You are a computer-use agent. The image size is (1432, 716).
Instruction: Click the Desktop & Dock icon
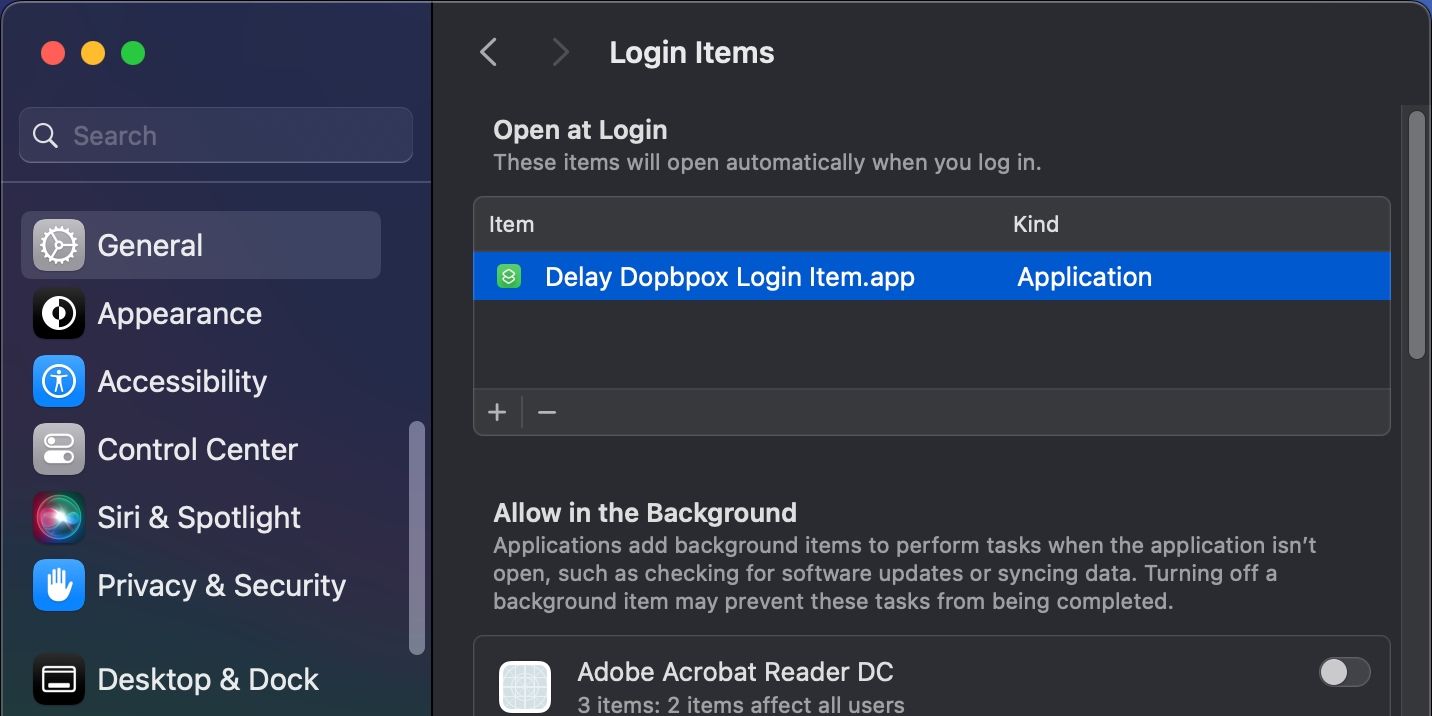(59, 679)
